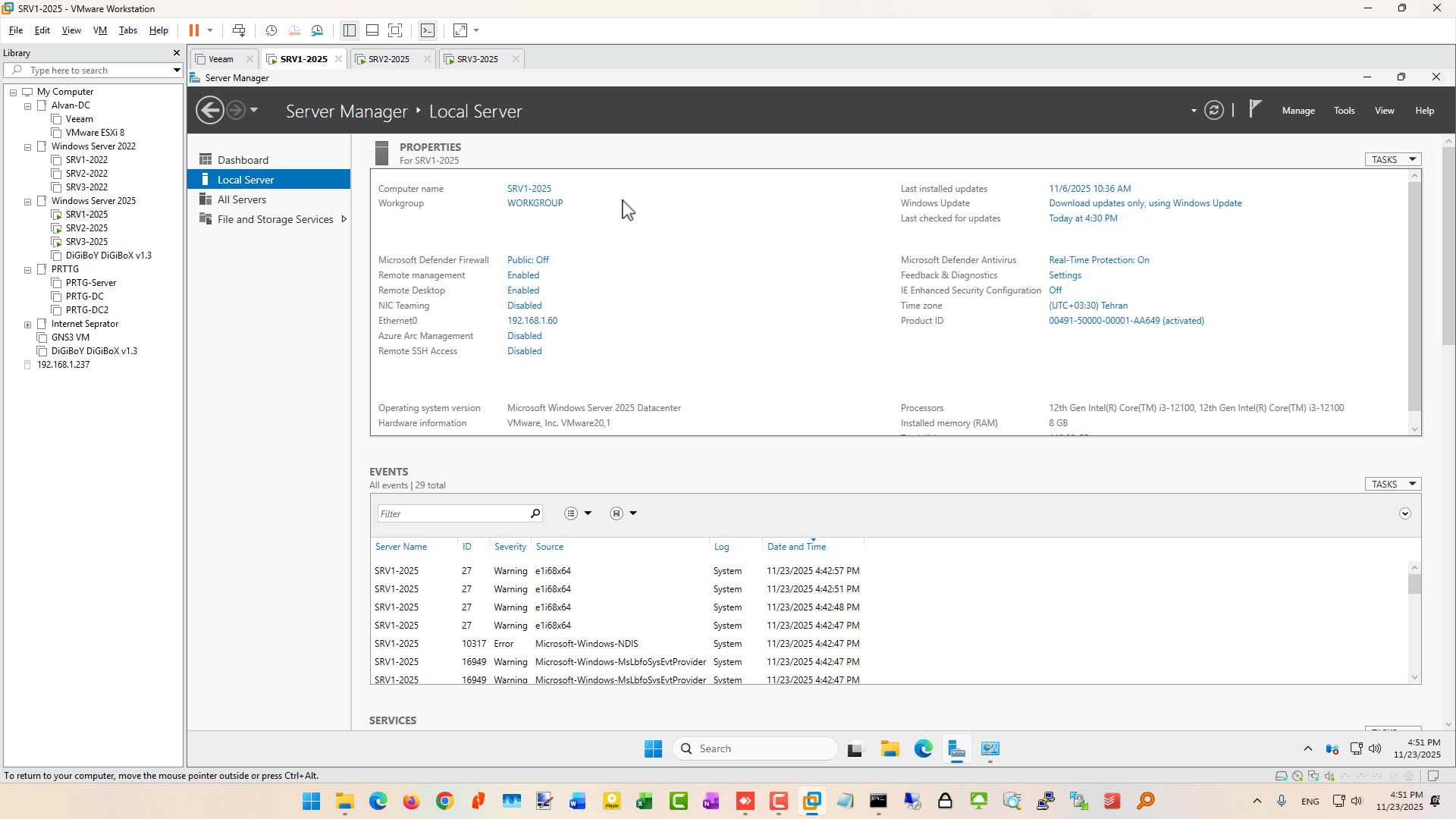Viewport: 1456px width, 819px height.
Task: Sort events by the Severity column header
Action: (x=510, y=547)
